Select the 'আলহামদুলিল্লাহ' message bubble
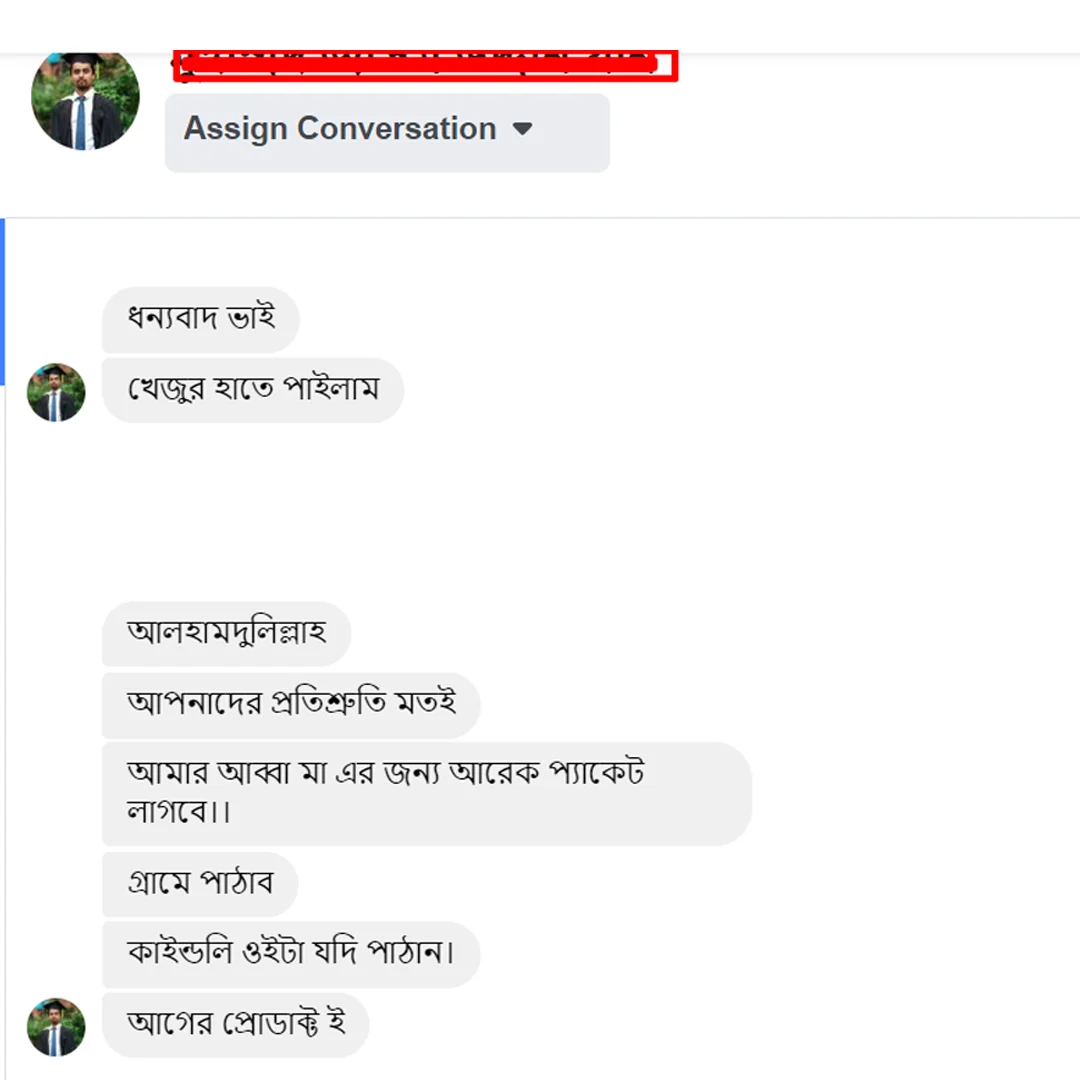Image resolution: width=1080 pixels, height=1080 pixels. tap(226, 634)
